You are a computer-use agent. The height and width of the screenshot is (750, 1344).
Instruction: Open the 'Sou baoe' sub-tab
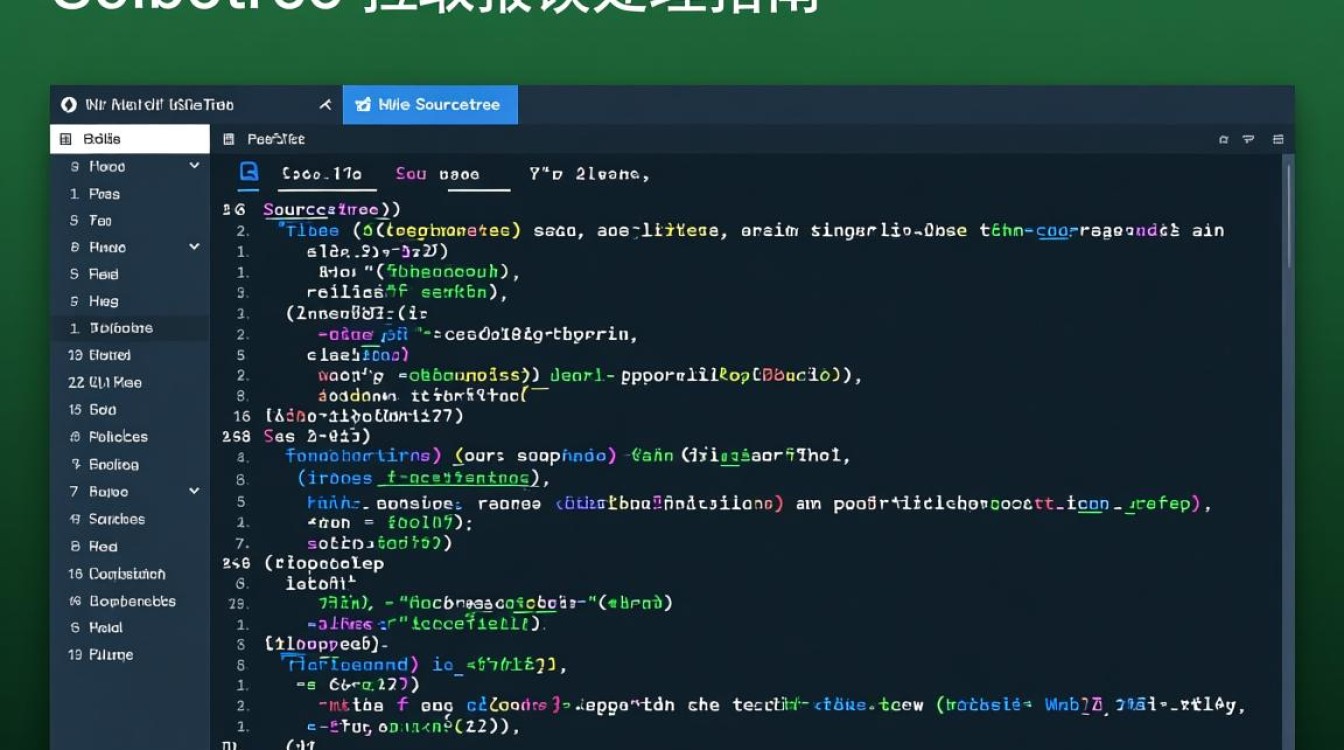pos(437,174)
